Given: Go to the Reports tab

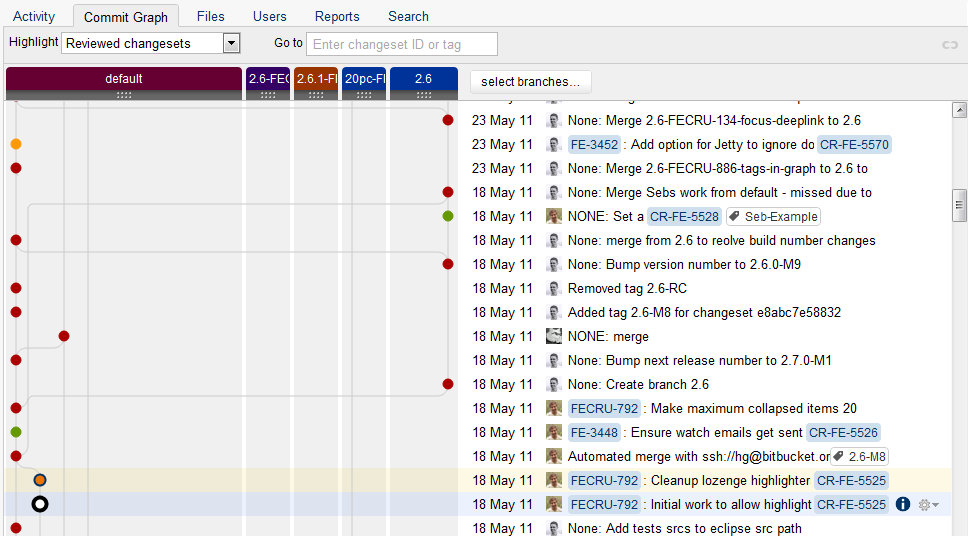Looking at the screenshot, I should [337, 17].
